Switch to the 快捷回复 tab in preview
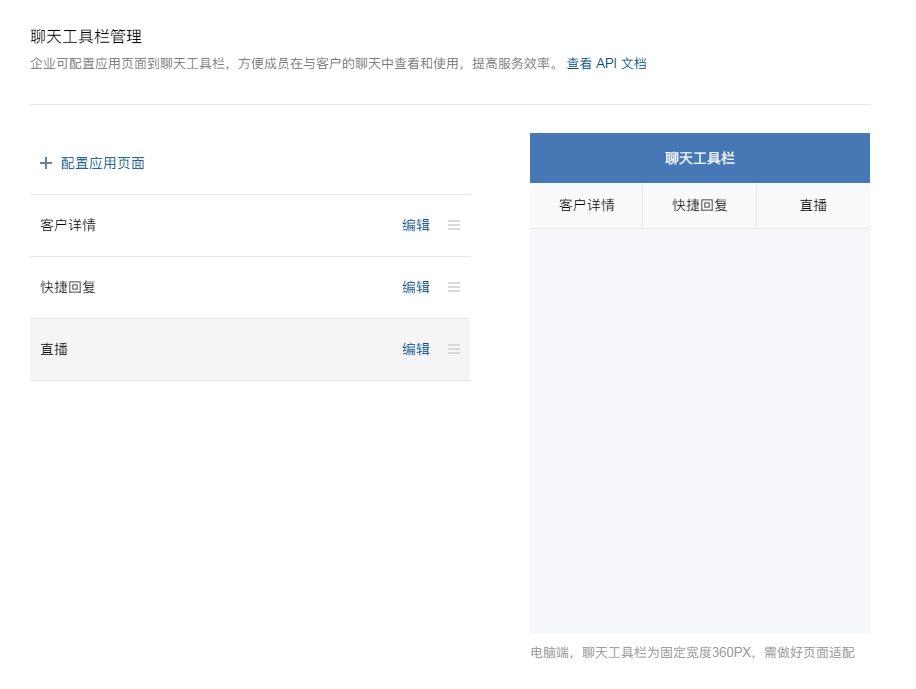This screenshot has height=689, width=916. pyautogui.click(x=699, y=205)
